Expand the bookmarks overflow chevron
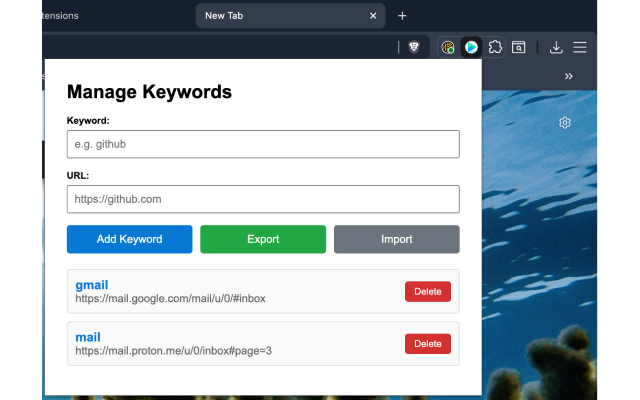 click(569, 76)
